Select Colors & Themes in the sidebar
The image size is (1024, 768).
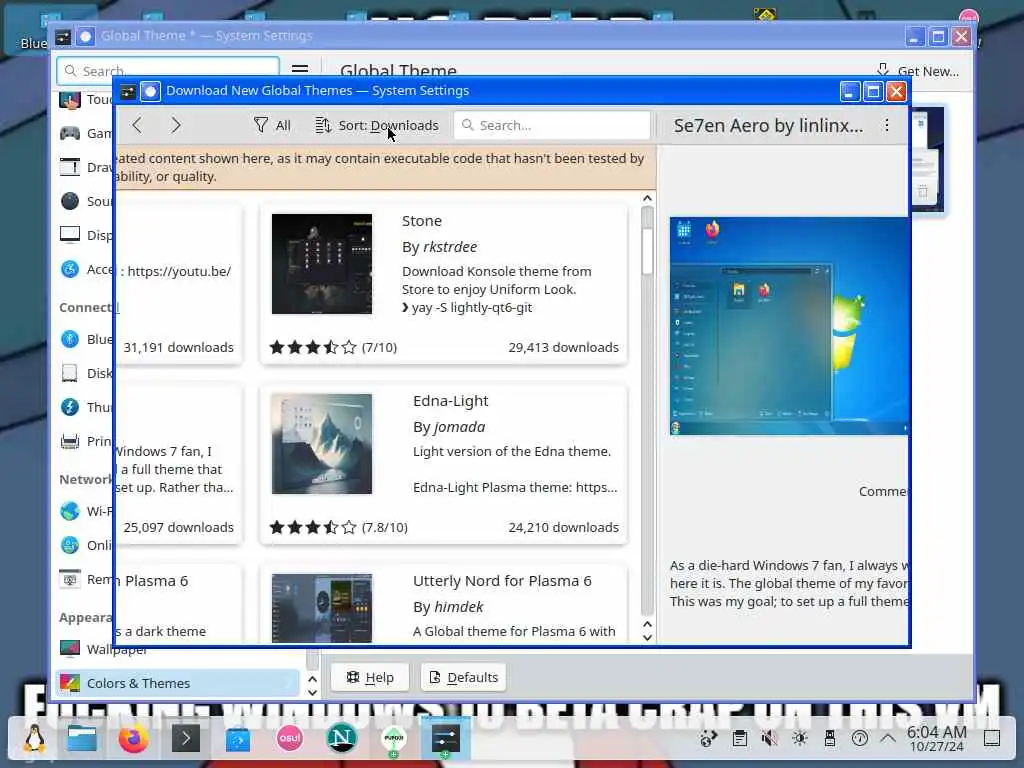(x=177, y=683)
